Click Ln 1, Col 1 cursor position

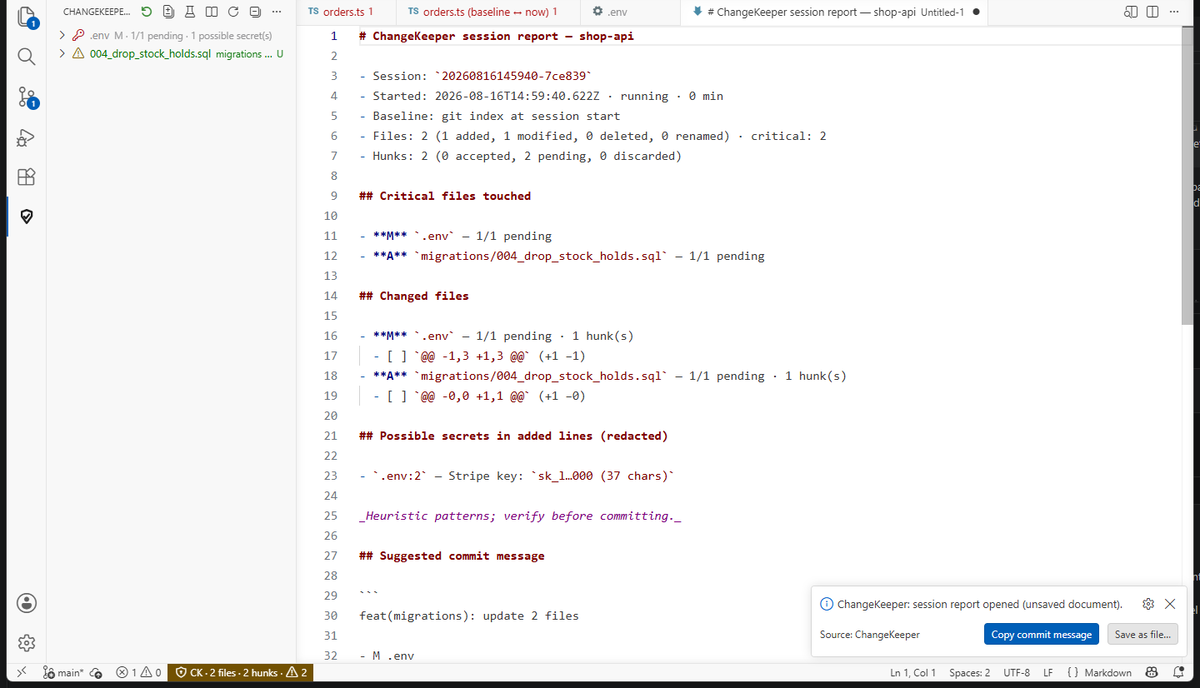tap(913, 673)
